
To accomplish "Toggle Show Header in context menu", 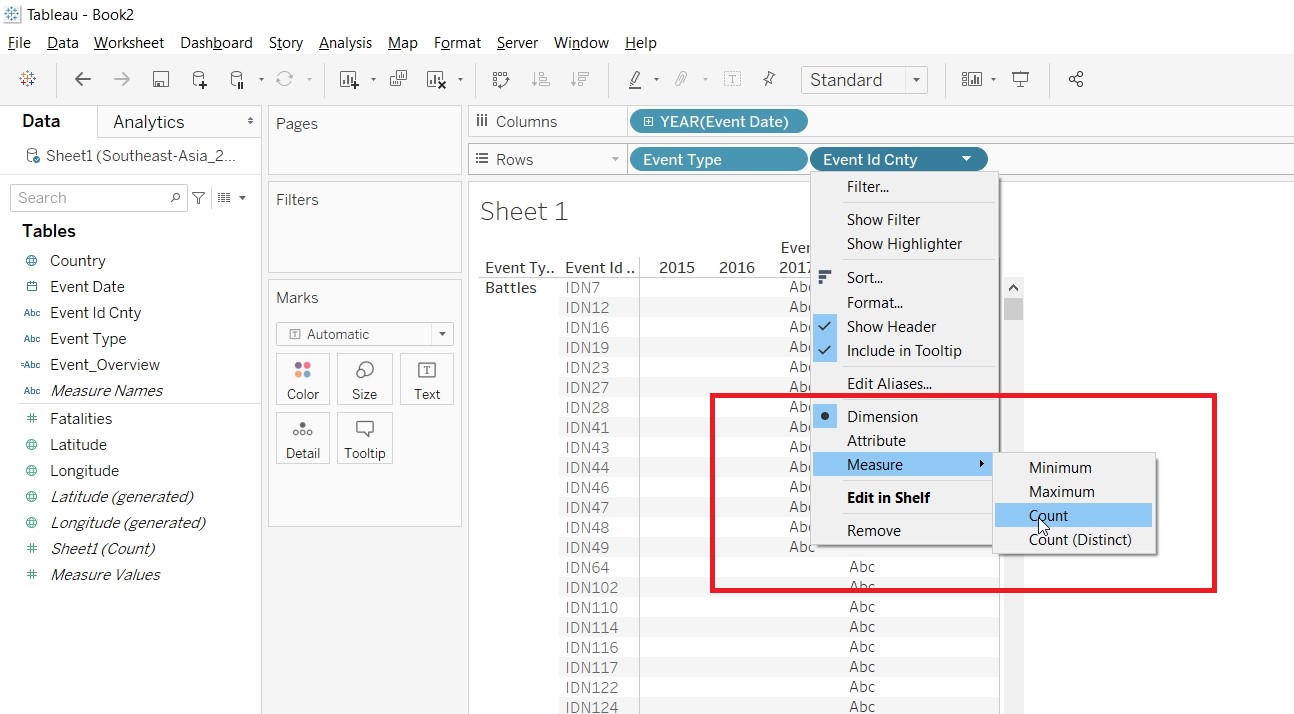I will coord(891,327).
